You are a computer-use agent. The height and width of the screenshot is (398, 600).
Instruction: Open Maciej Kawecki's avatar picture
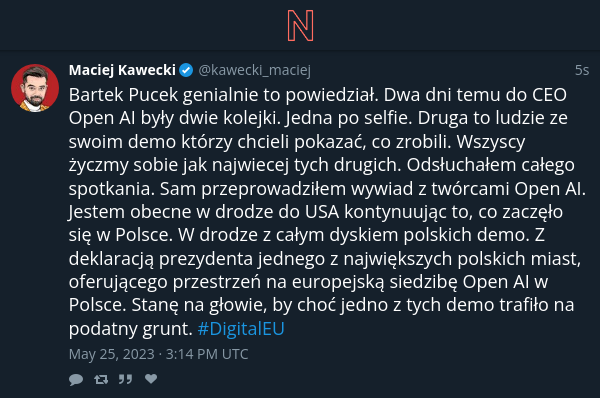[x=35, y=88]
